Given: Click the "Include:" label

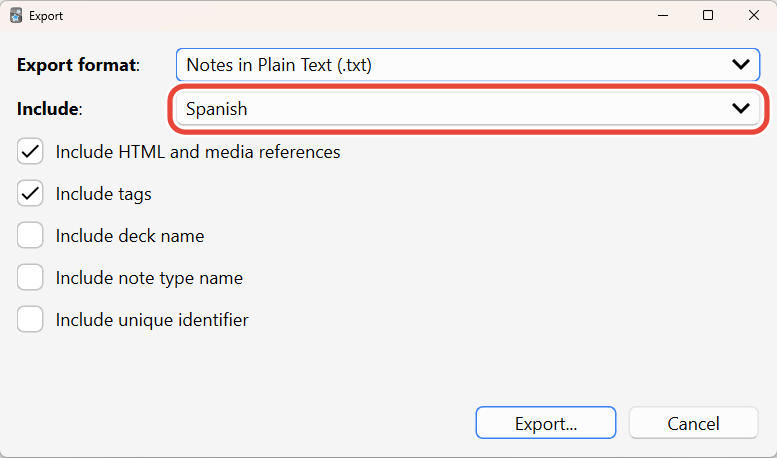Looking at the screenshot, I should 50,109.
